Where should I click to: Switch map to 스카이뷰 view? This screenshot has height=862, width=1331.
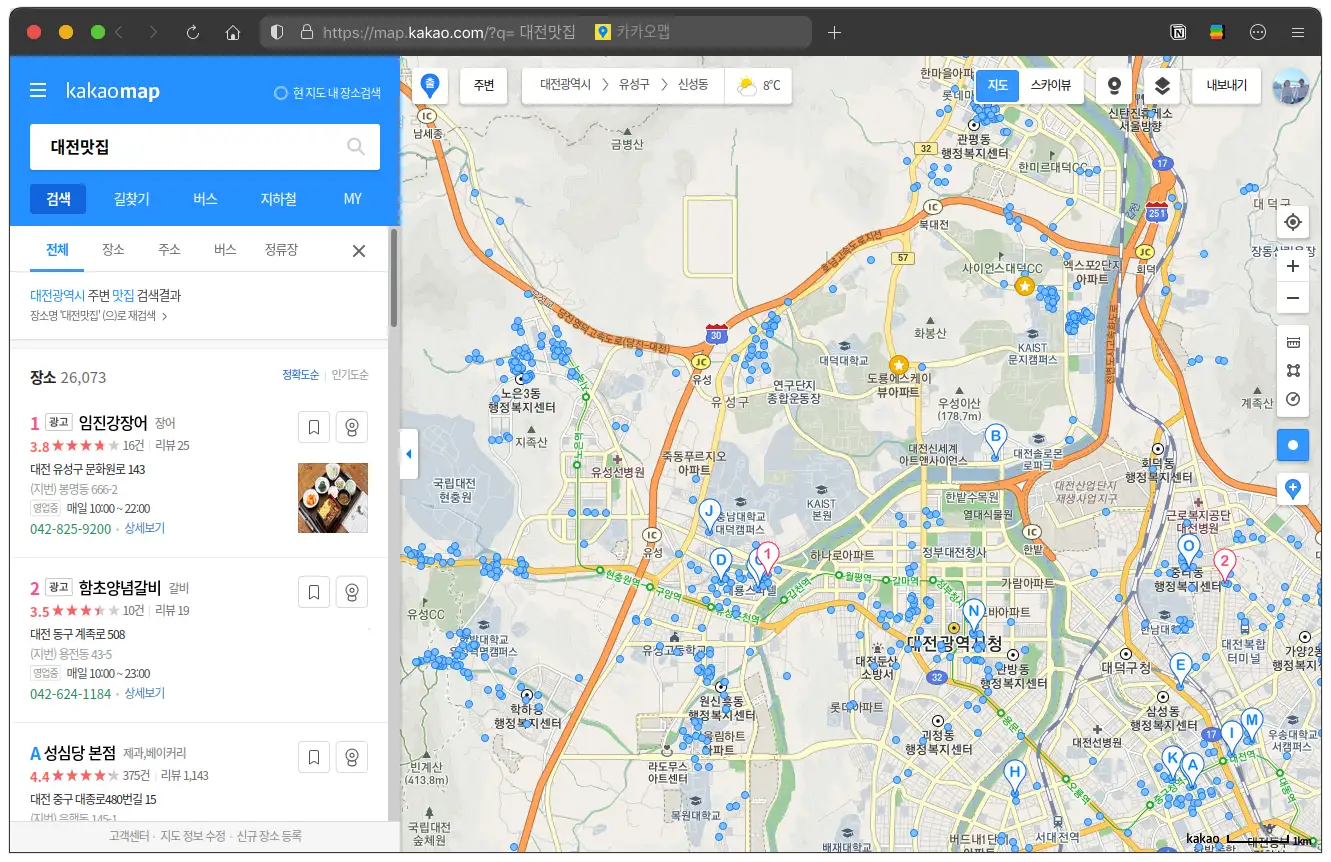(x=1050, y=86)
